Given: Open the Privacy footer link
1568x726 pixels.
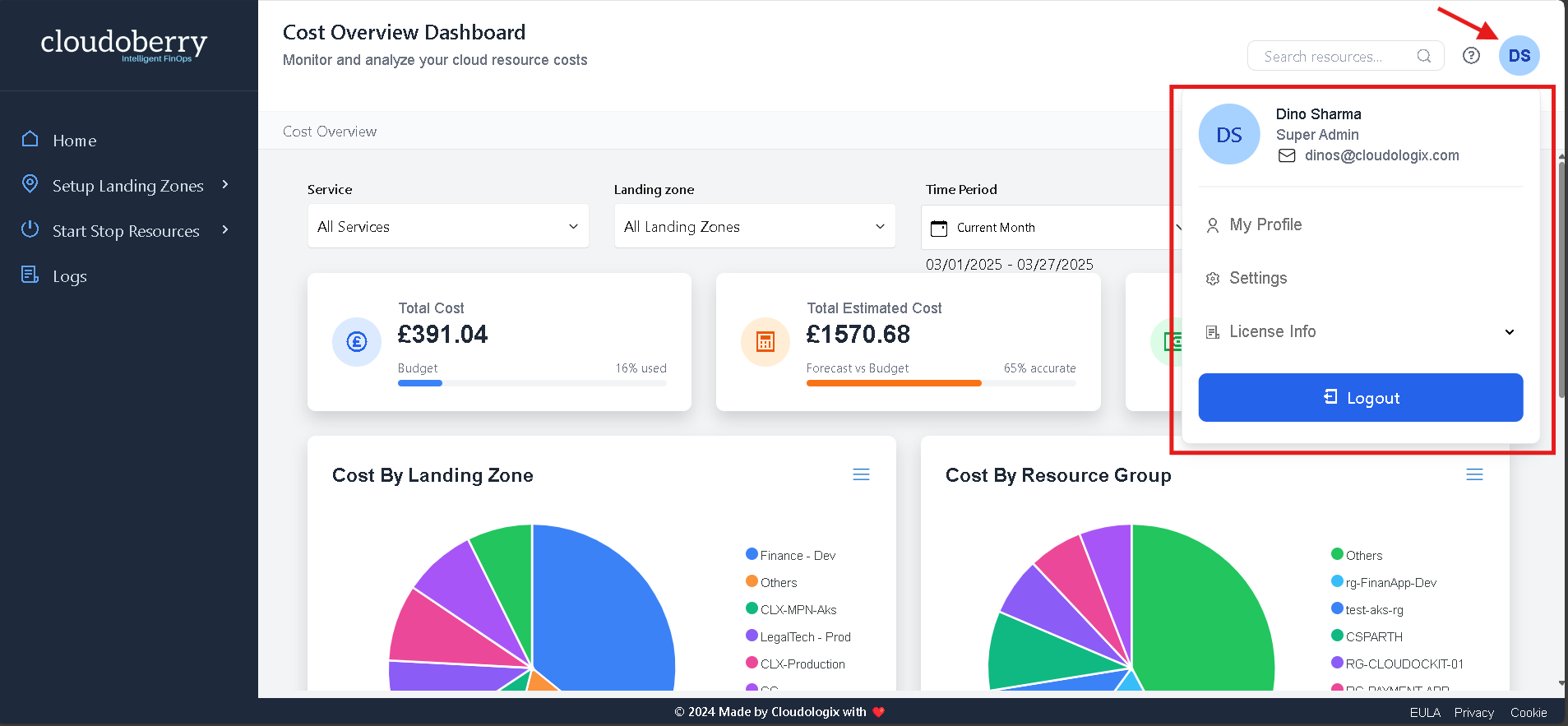Looking at the screenshot, I should (1473, 713).
